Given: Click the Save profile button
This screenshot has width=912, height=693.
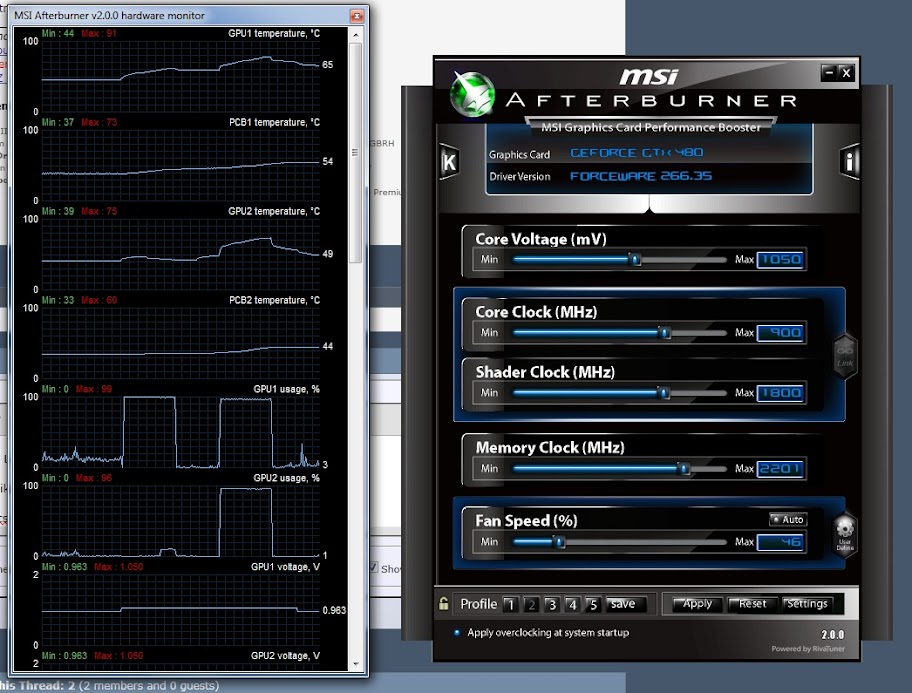Looking at the screenshot, I should click(x=626, y=604).
